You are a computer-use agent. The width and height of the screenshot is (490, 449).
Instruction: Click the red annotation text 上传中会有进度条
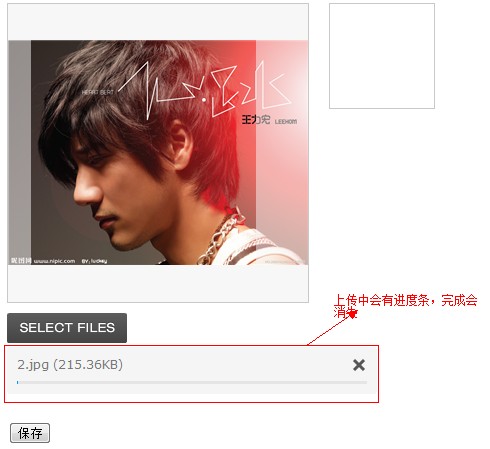[x=382, y=300]
